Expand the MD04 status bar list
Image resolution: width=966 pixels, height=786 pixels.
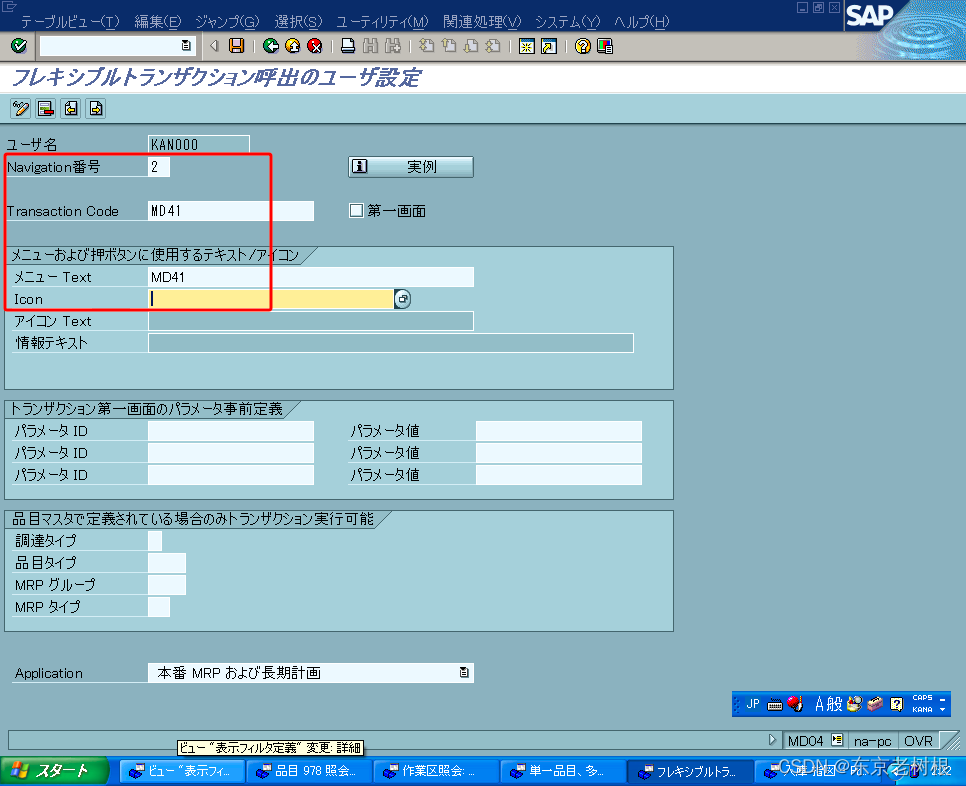click(837, 740)
